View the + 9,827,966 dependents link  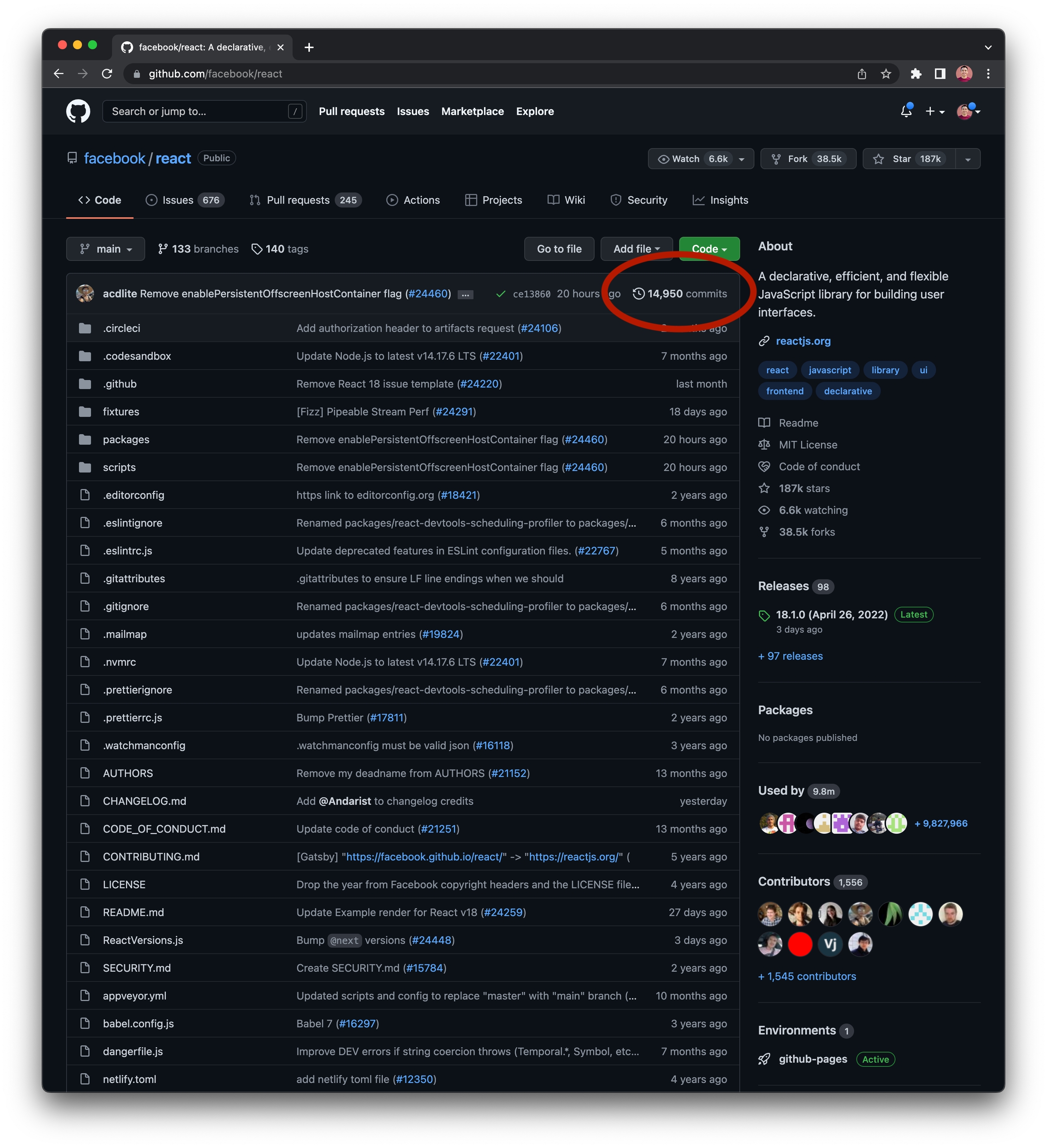click(x=941, y=824)
